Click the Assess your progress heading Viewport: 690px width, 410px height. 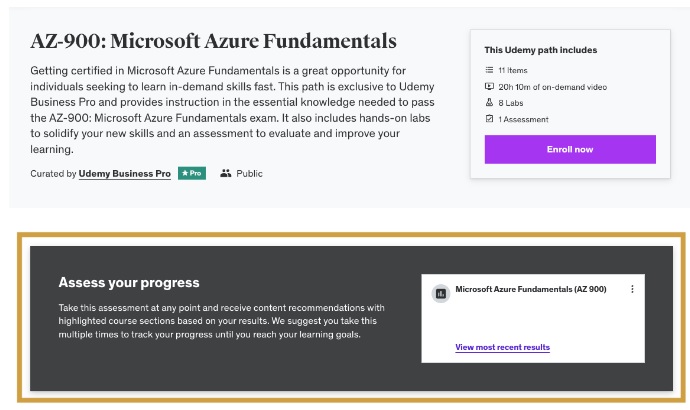coord(129,283)
